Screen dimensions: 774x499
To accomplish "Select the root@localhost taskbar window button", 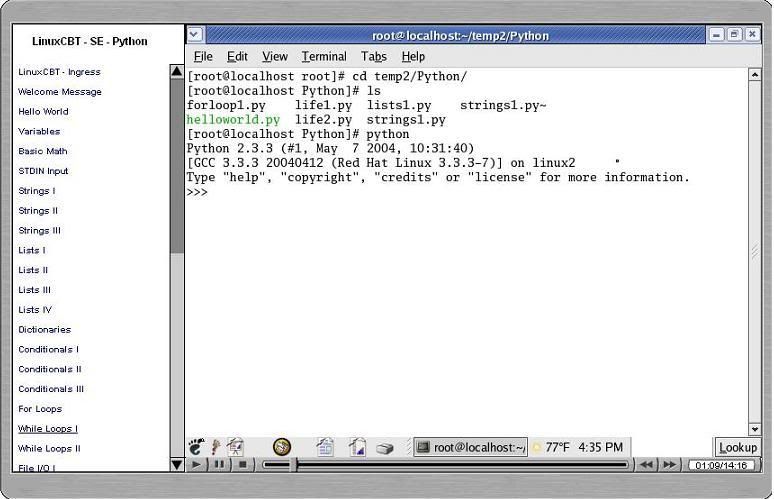I will 470,447.
